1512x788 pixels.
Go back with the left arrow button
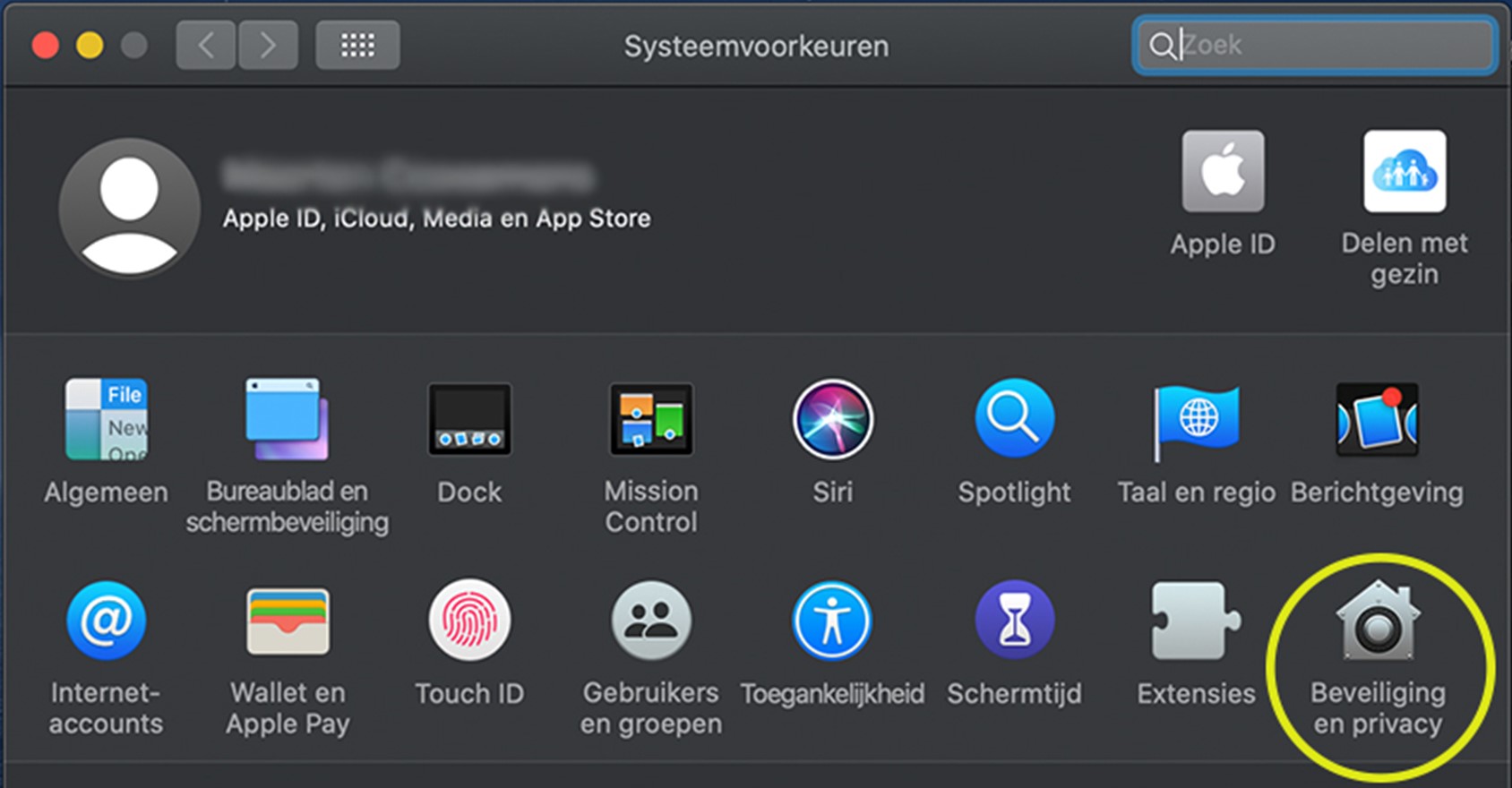206,45
